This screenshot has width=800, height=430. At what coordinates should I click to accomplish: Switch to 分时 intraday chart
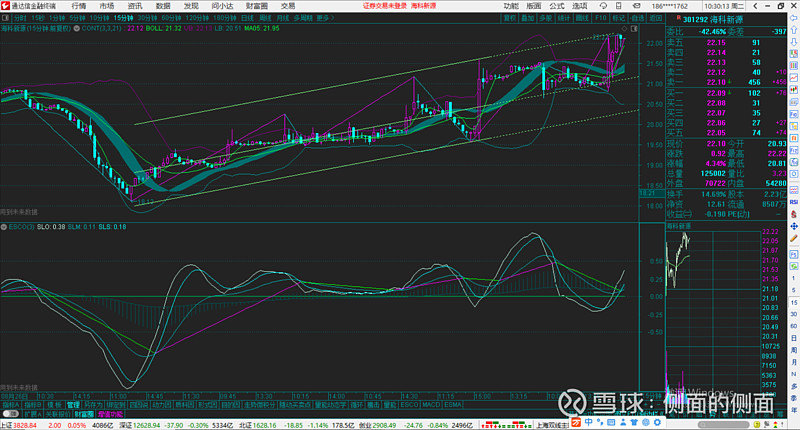tap(20, 18)
